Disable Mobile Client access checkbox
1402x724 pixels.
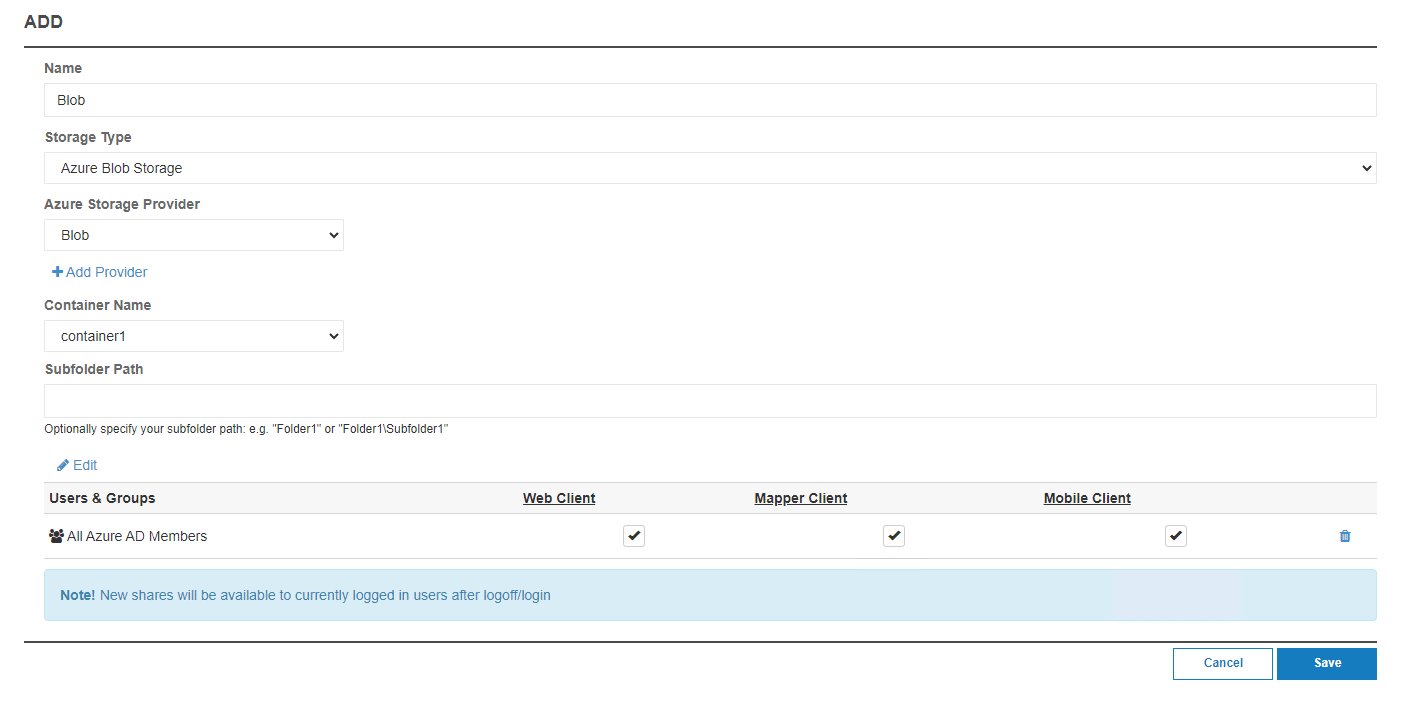tap(1176, 536)
